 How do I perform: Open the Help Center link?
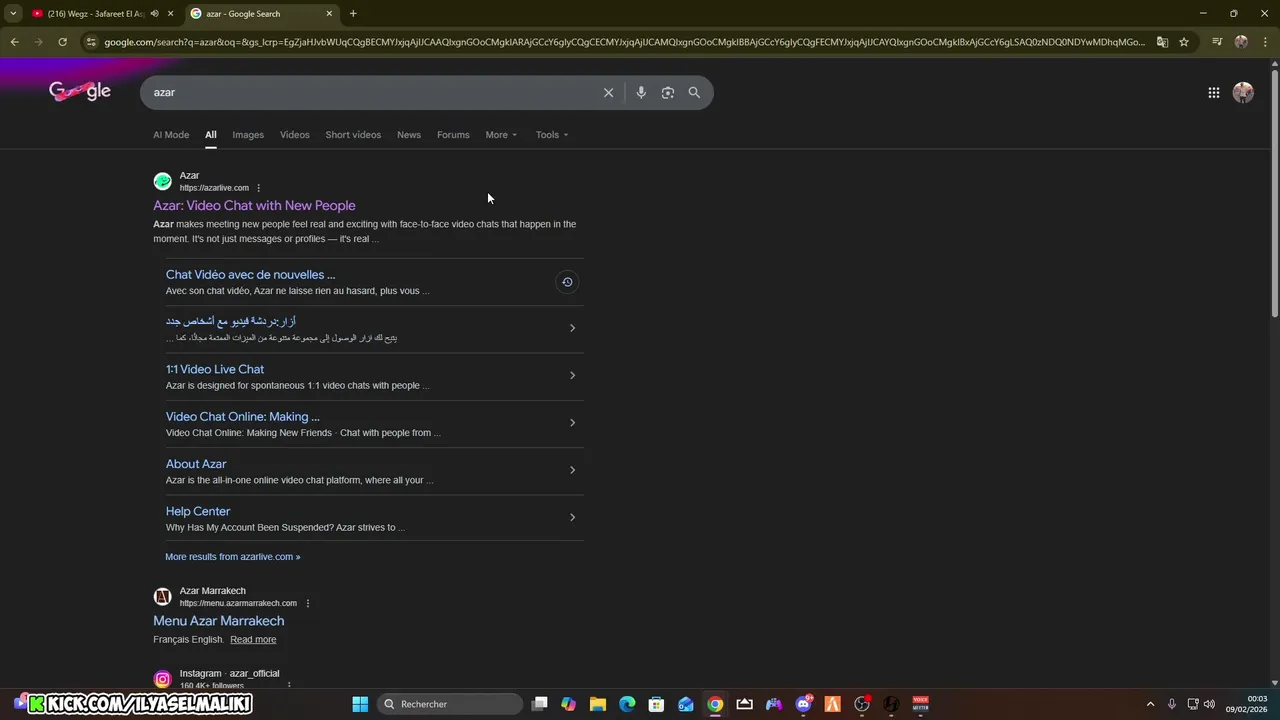point(198,511)
